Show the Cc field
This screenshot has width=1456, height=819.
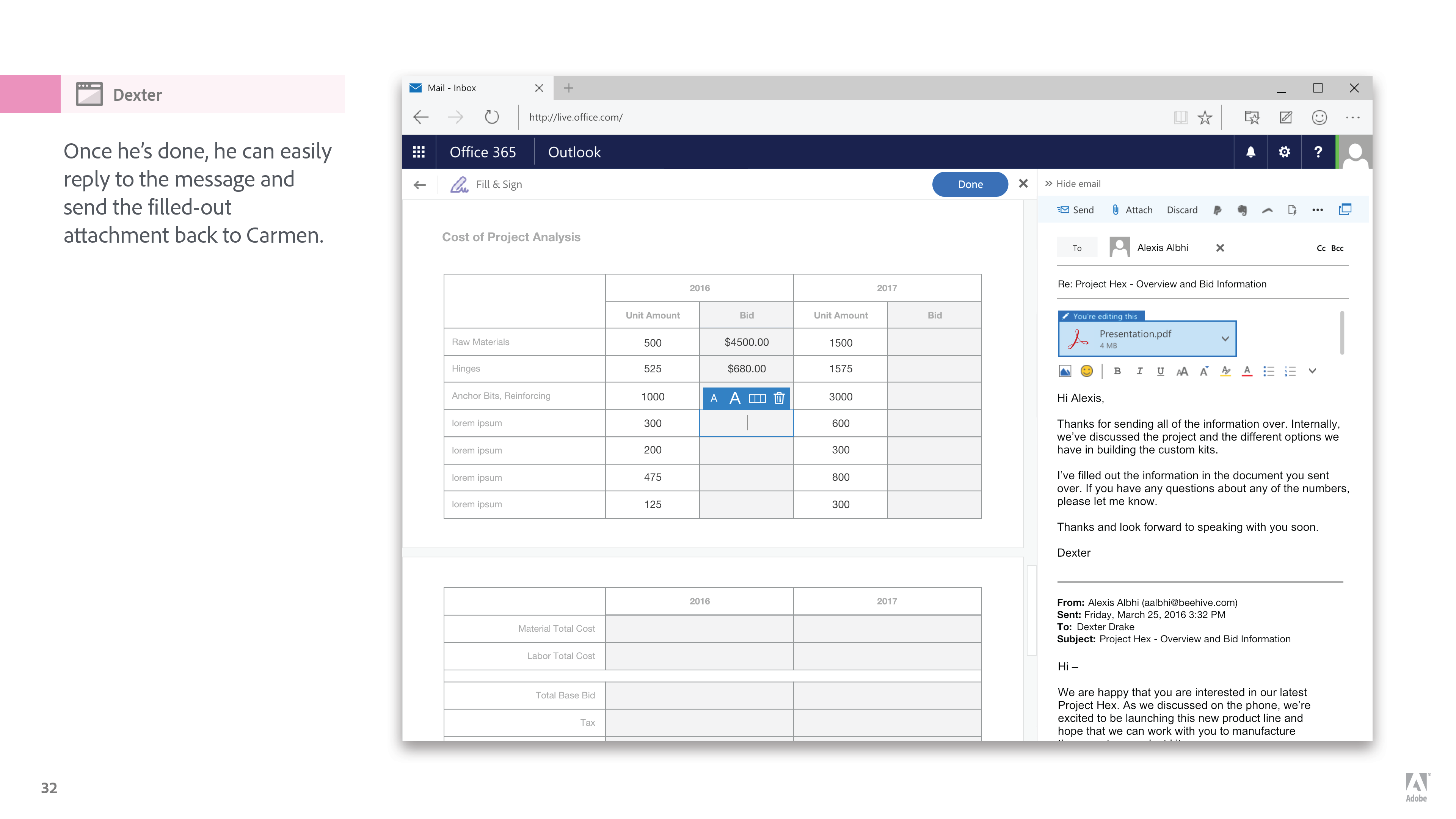pos(1321,248)
